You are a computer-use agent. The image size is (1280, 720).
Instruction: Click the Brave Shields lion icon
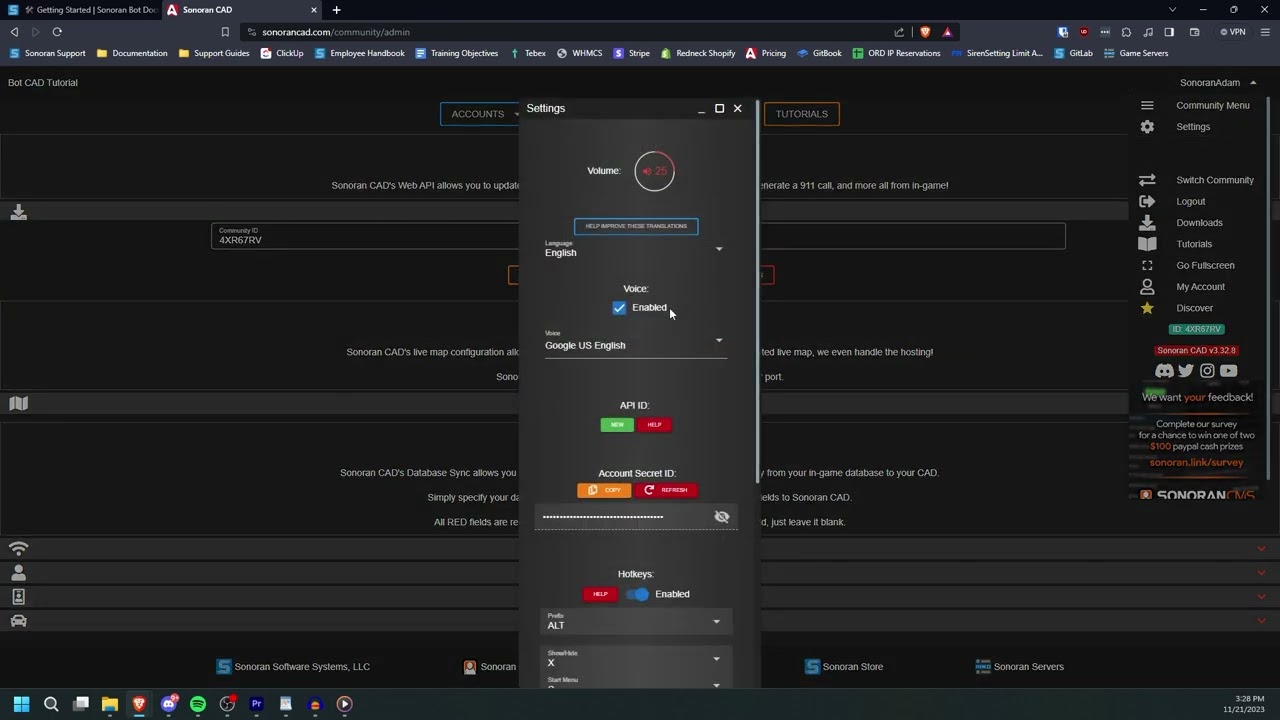pos(924,32)
